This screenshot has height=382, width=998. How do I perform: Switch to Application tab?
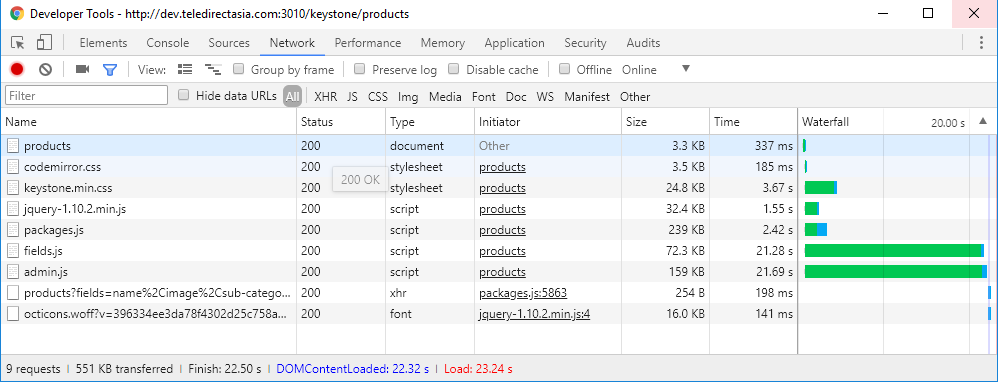point(514,43)
